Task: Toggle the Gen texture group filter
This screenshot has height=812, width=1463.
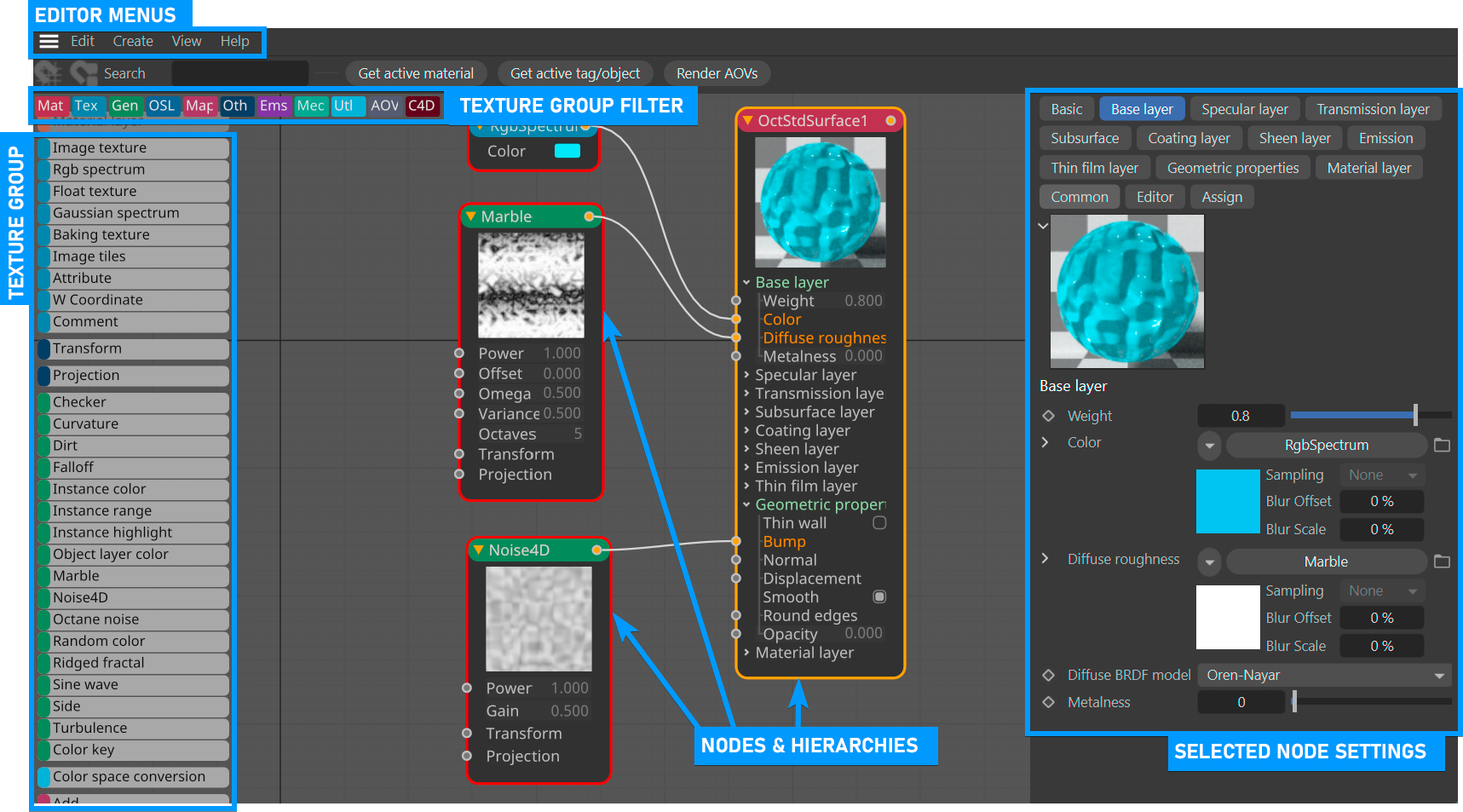Action: point(124,106)
